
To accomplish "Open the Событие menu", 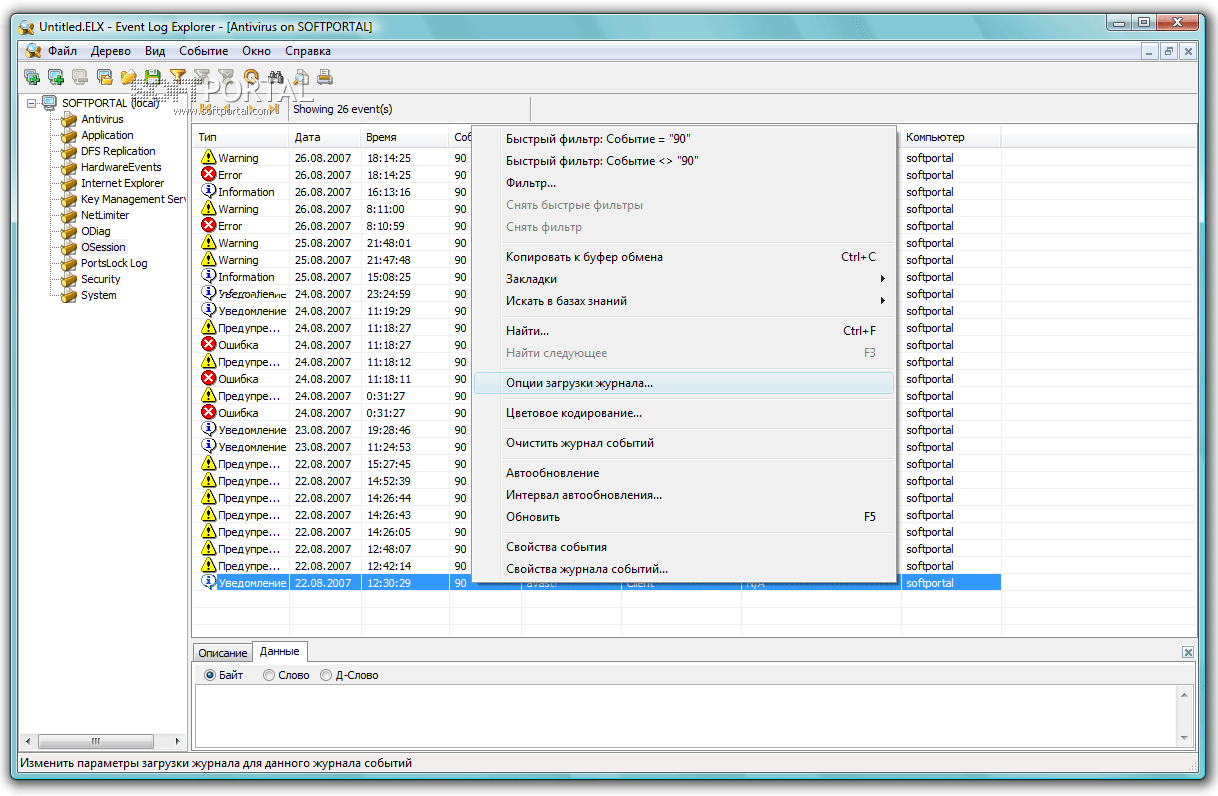I will pyautogui.click(x=204, y=51).
